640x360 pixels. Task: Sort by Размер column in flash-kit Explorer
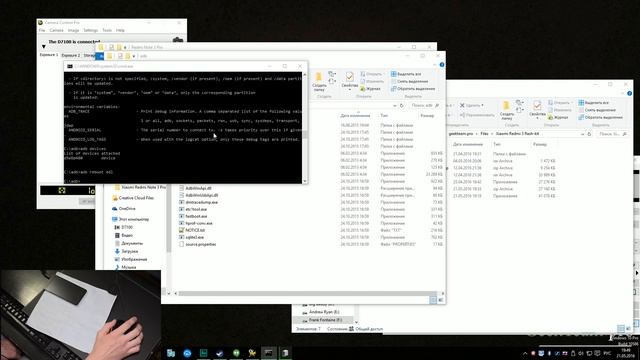540,144
